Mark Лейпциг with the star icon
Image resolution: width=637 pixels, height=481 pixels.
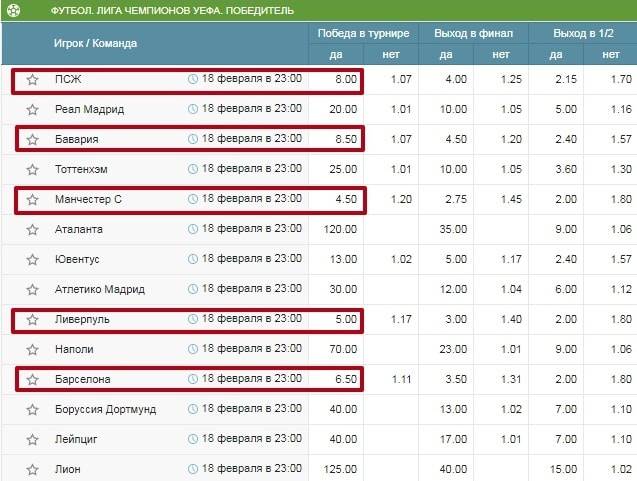[x=32, y=440]
